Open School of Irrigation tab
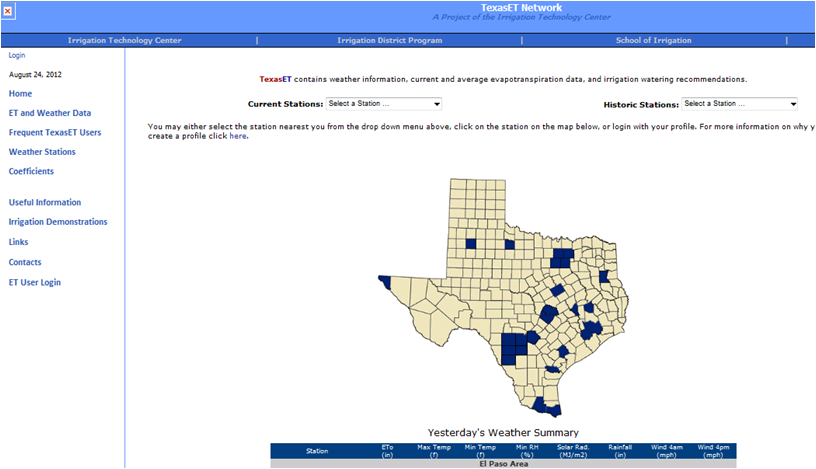The height and width of the screenshot is (469, 816). pos(654,40)
